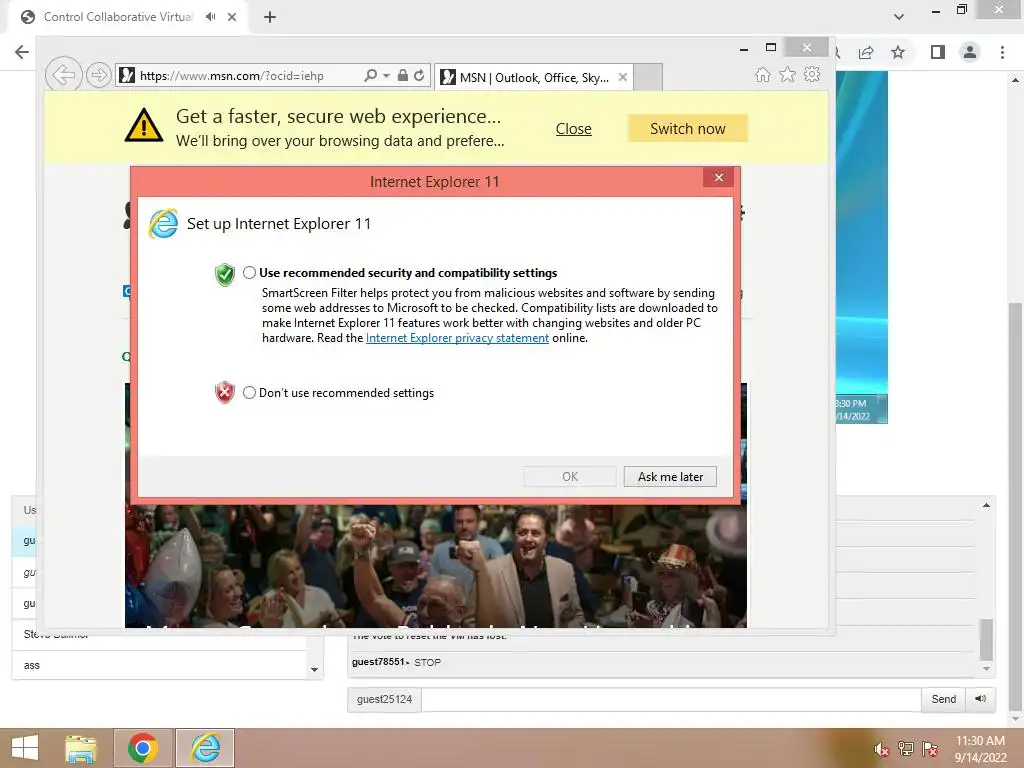
Task: Click Chrome back arrow
Action: (22, 52)
